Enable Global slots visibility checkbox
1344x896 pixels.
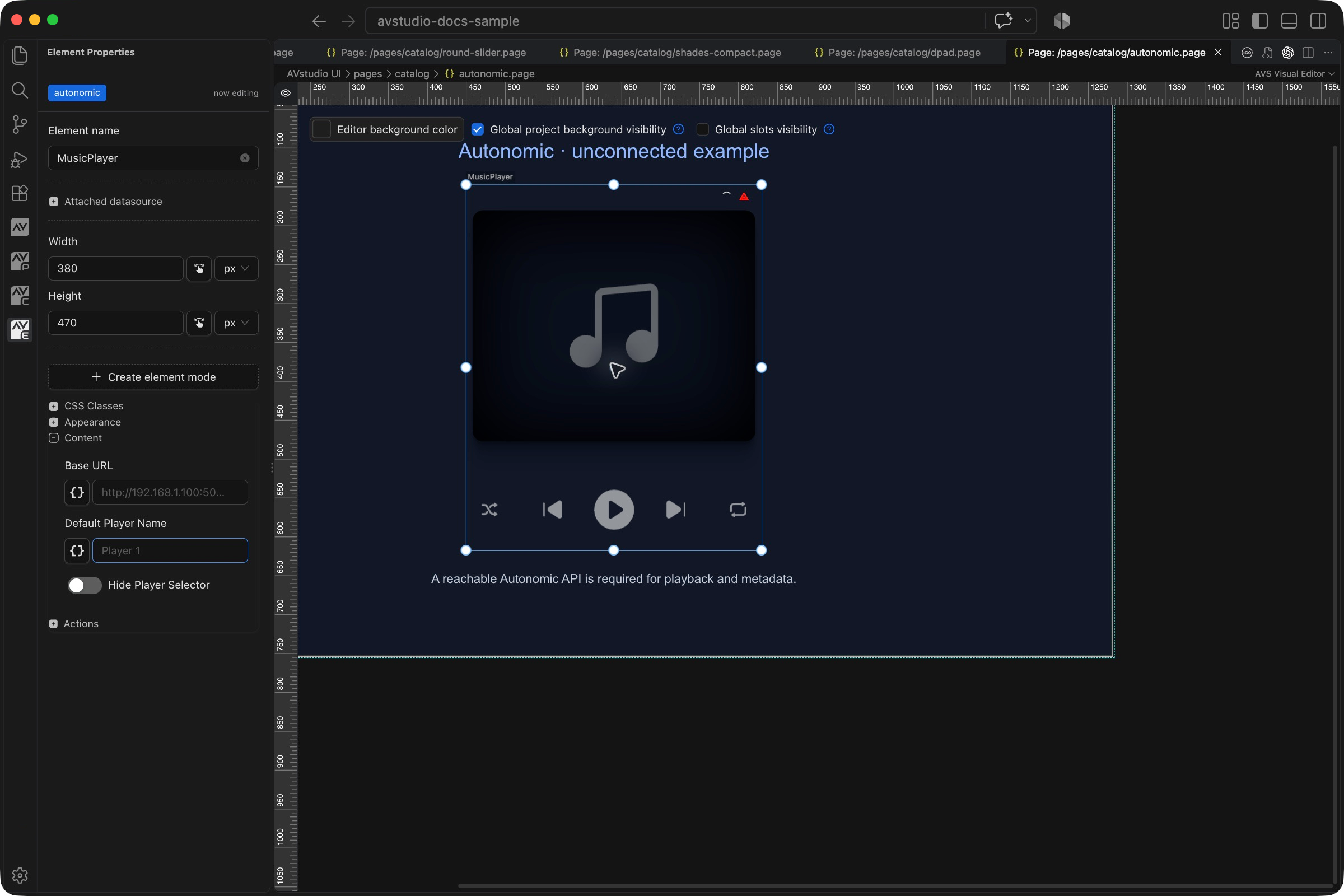[x=703, y=130]
